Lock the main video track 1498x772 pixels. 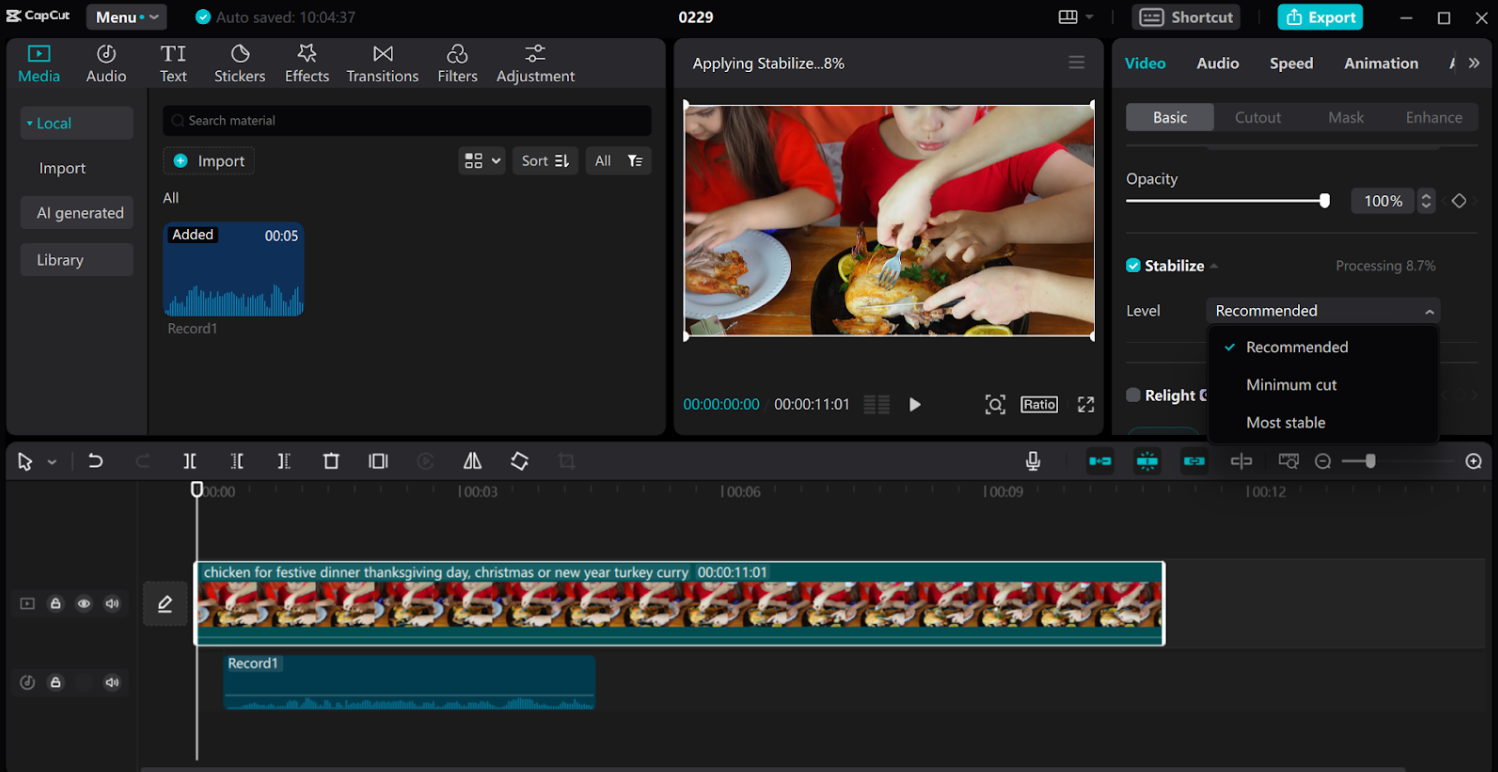55,603
